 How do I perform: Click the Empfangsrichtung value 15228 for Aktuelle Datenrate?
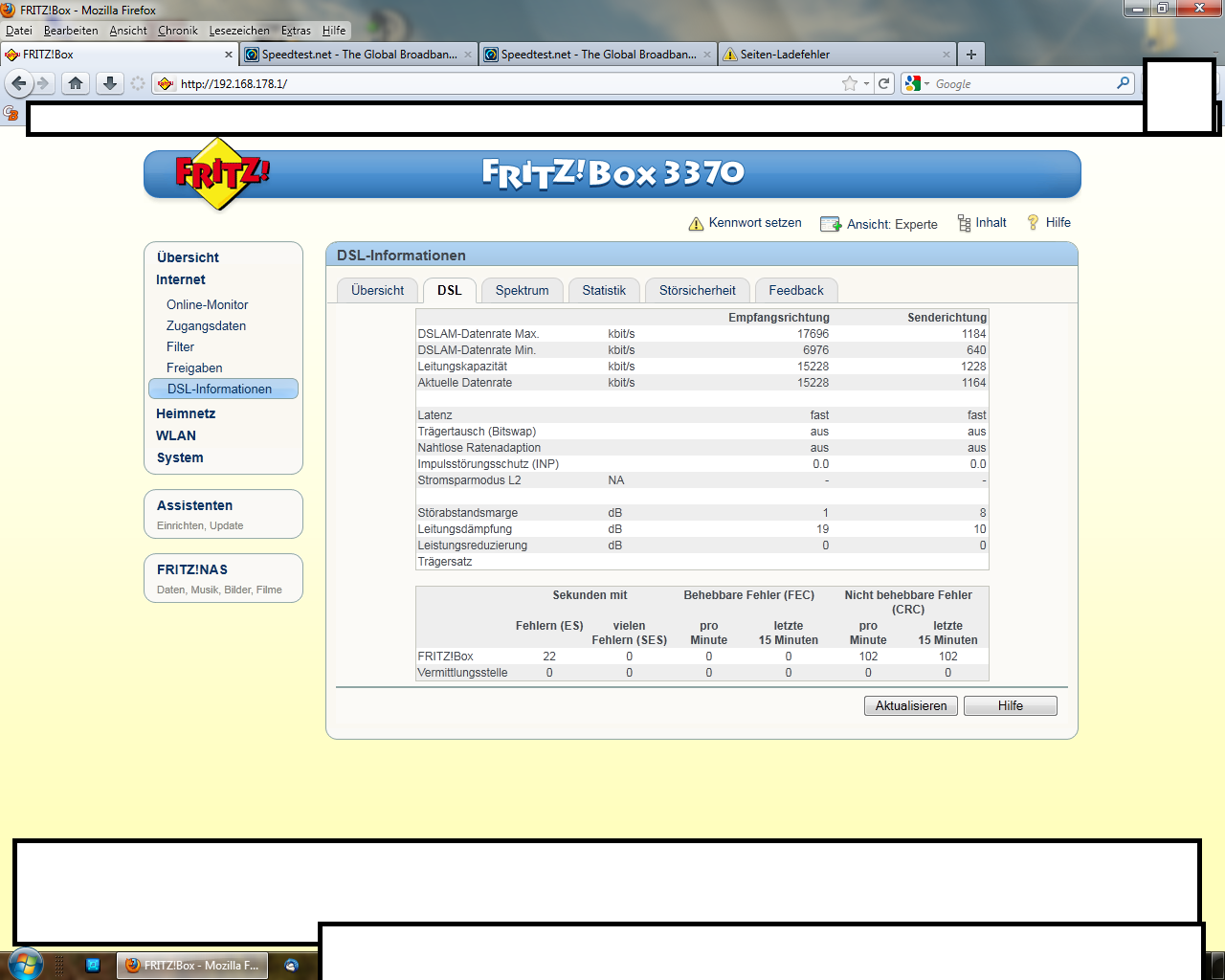click(x=813, y=383)
